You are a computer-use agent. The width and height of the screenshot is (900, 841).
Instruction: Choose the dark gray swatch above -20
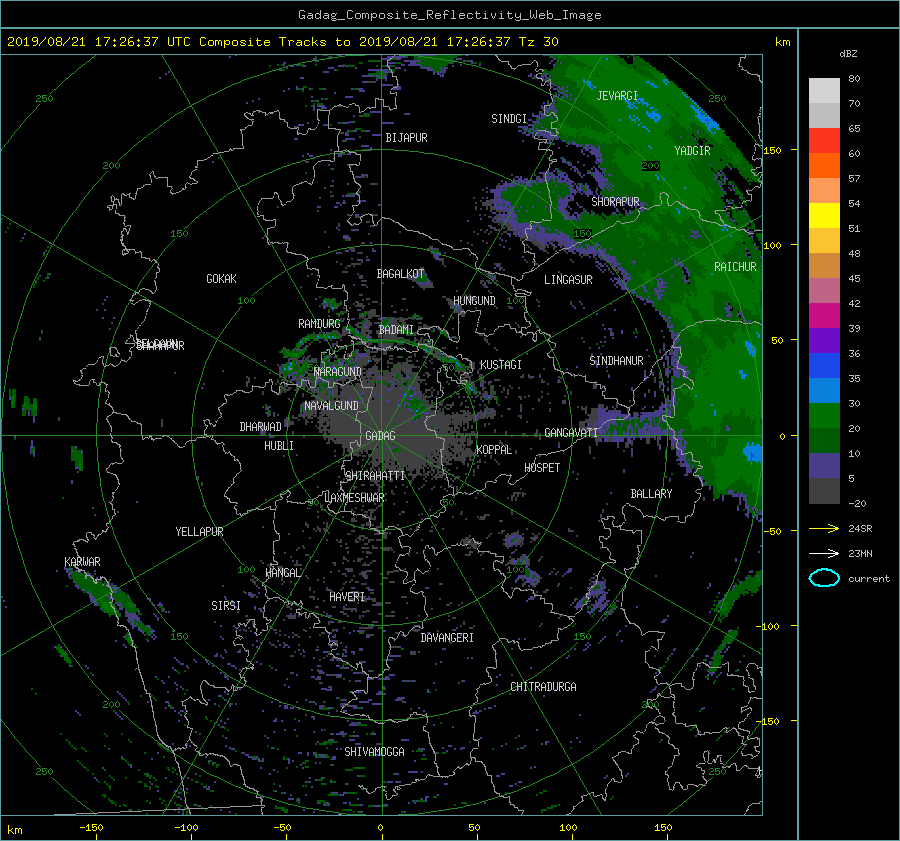pyautogui.click(x=824, y=491)
